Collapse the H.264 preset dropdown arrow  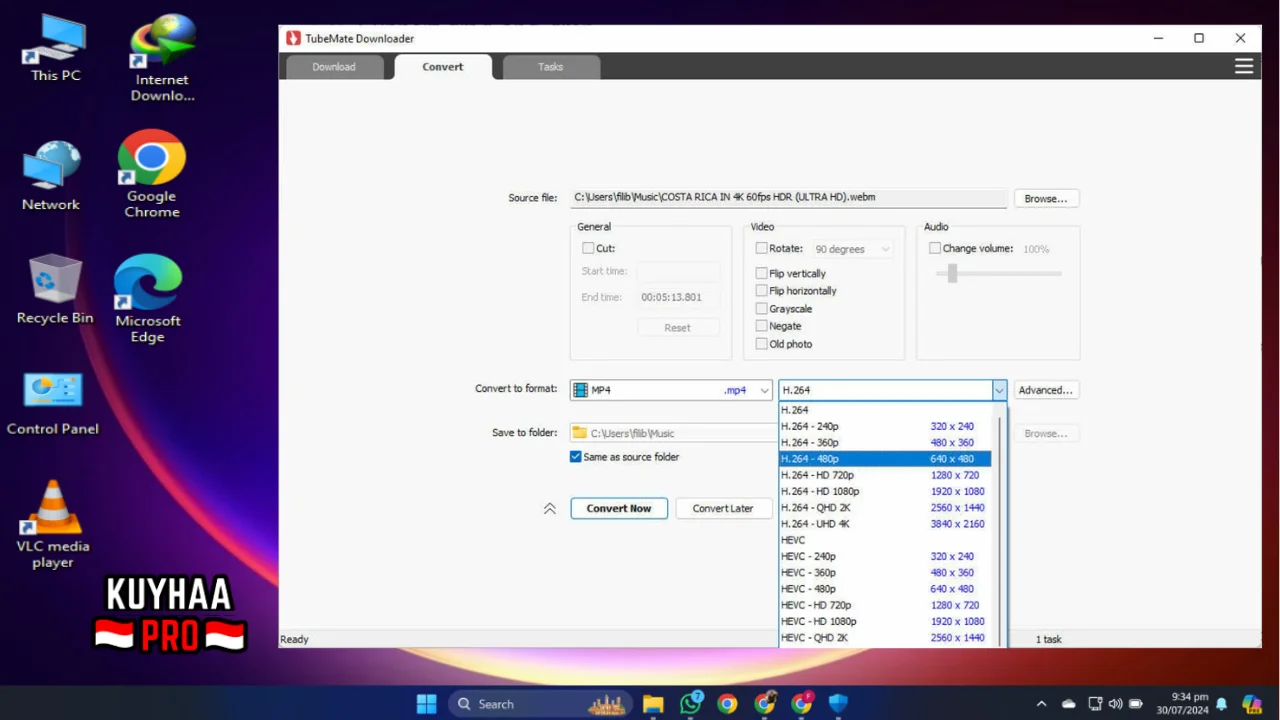(998, 390)
